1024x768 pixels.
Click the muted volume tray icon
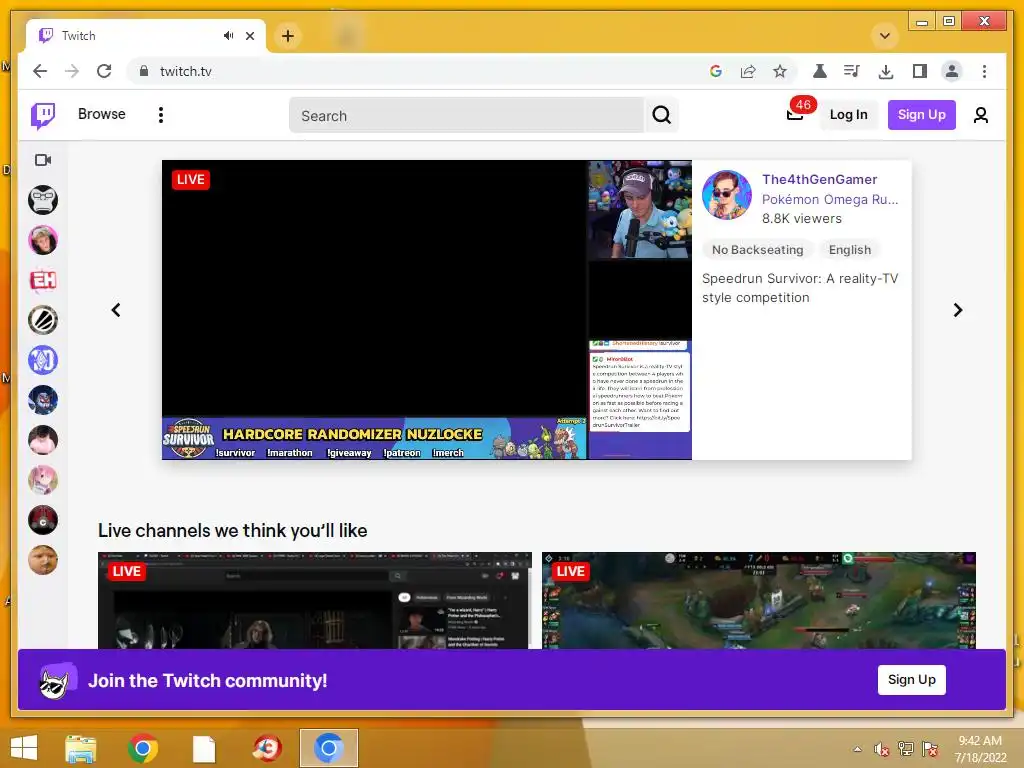tap(882, 749)
